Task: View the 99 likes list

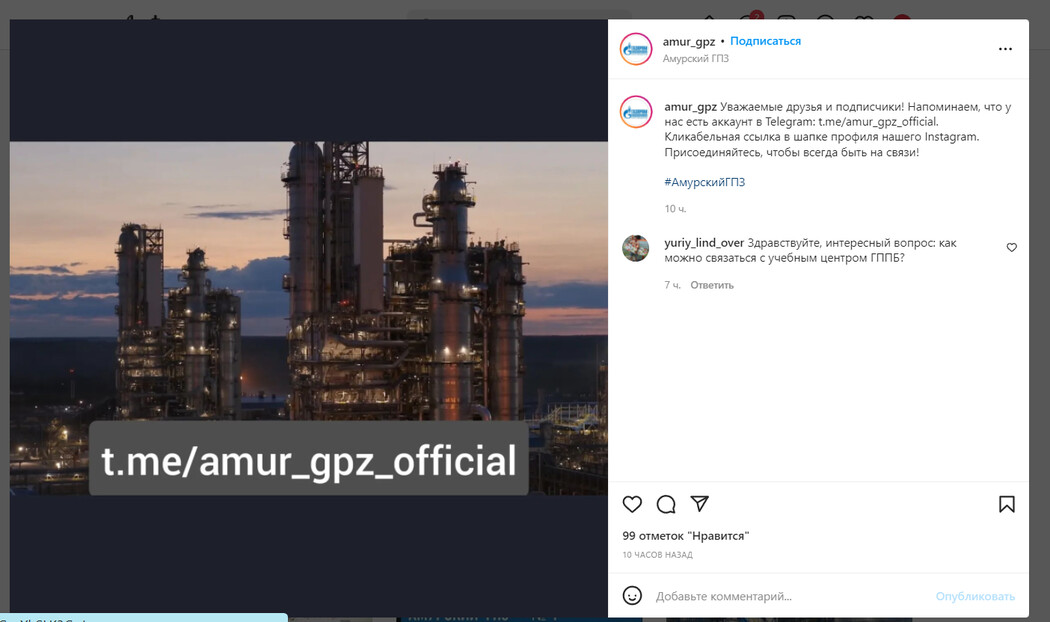Action: click(686, 536)
